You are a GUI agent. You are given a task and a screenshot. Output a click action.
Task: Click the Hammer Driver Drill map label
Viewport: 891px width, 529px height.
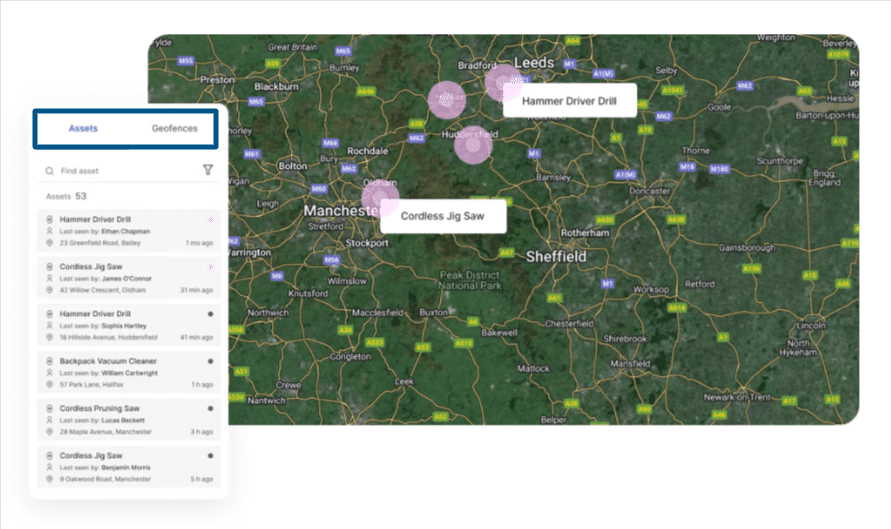[x=569, y=101]
